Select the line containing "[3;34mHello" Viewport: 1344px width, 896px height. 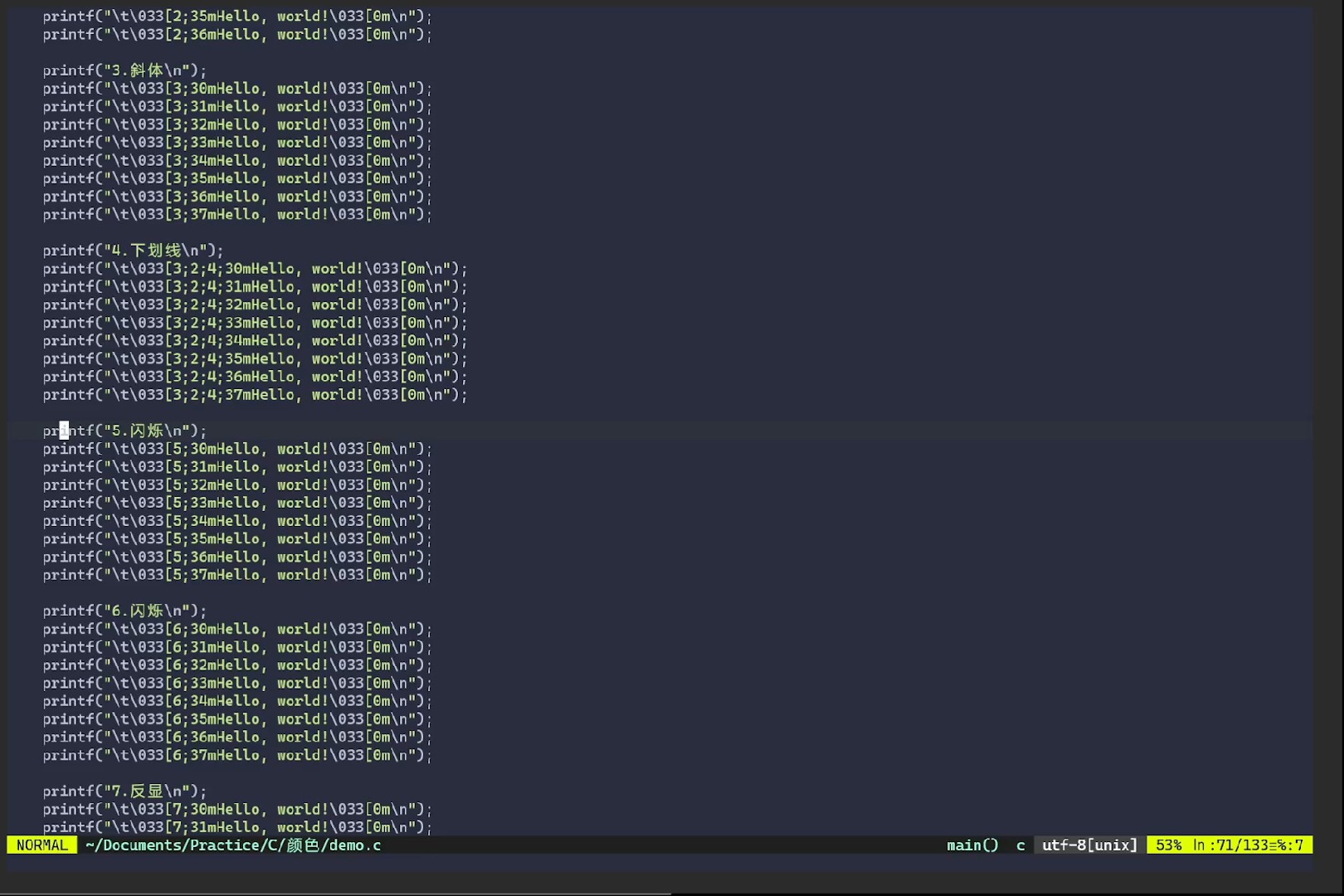(237, 160)
